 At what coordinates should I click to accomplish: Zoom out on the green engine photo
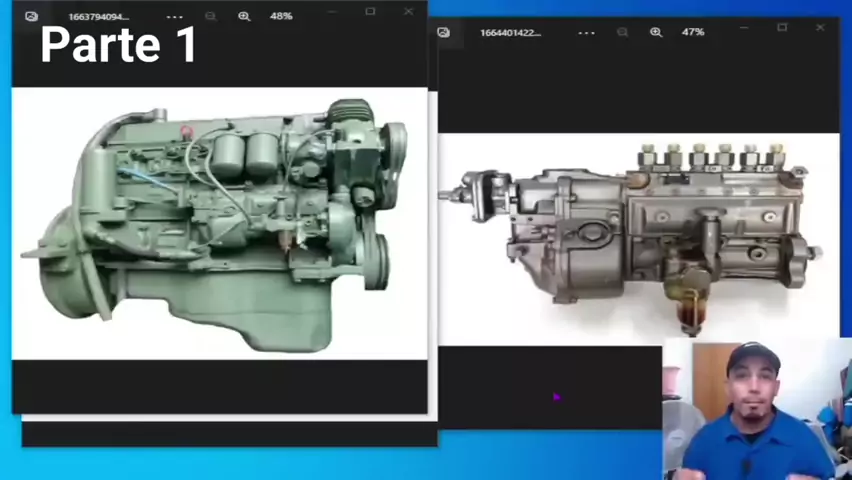tap(210, 17)
